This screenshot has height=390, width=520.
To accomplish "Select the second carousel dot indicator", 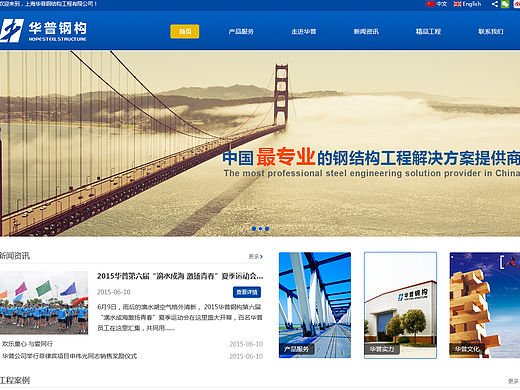I will click(x=260, y=229).
